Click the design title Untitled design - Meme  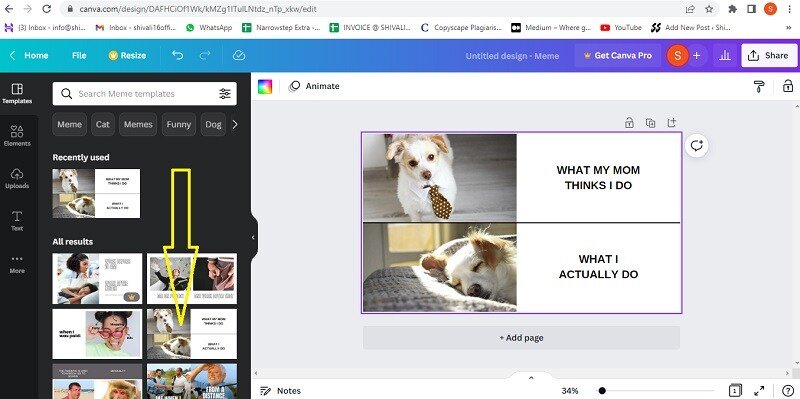click(512, 56)
